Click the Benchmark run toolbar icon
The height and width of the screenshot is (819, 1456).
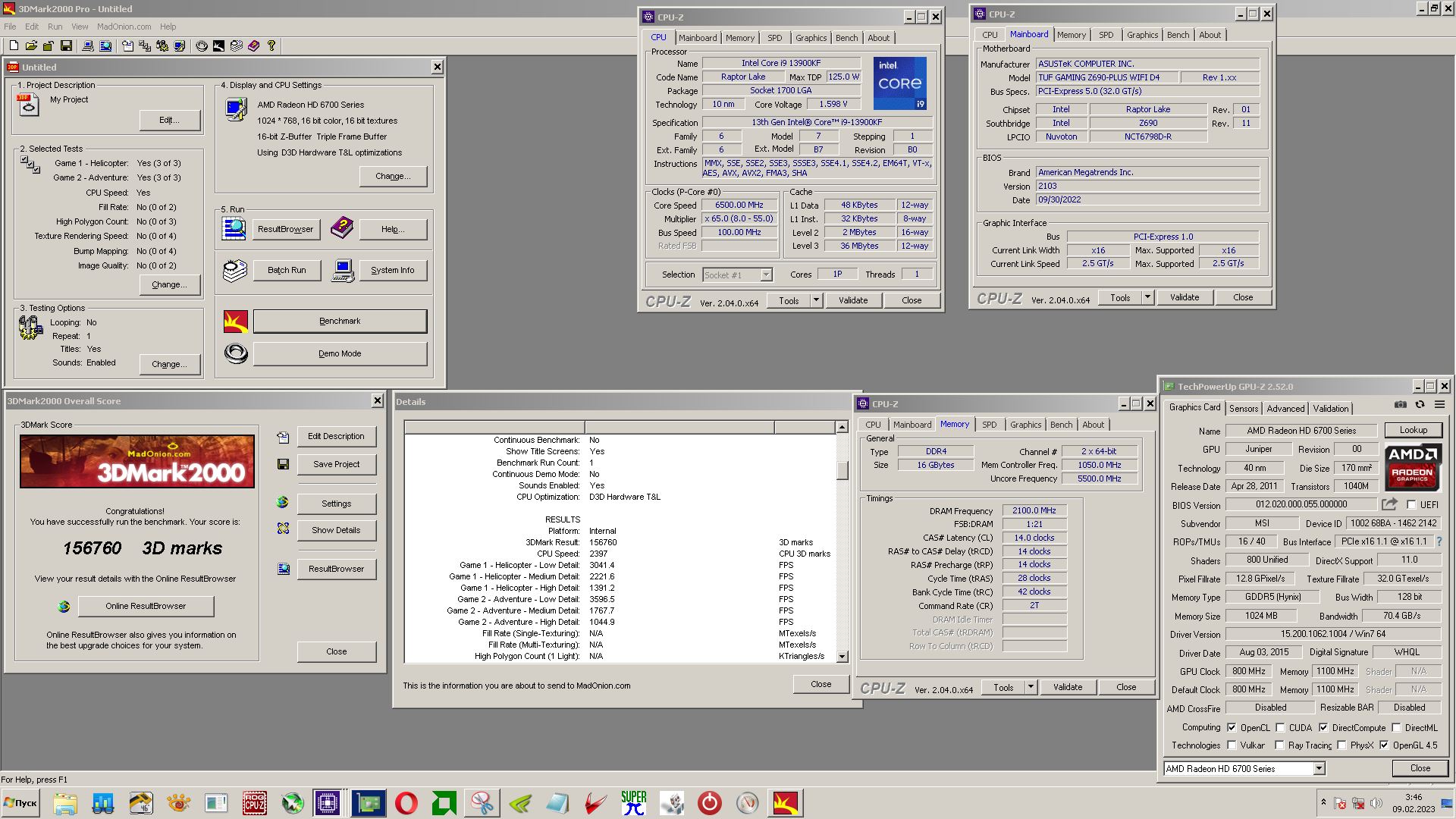tap(218, 46)
